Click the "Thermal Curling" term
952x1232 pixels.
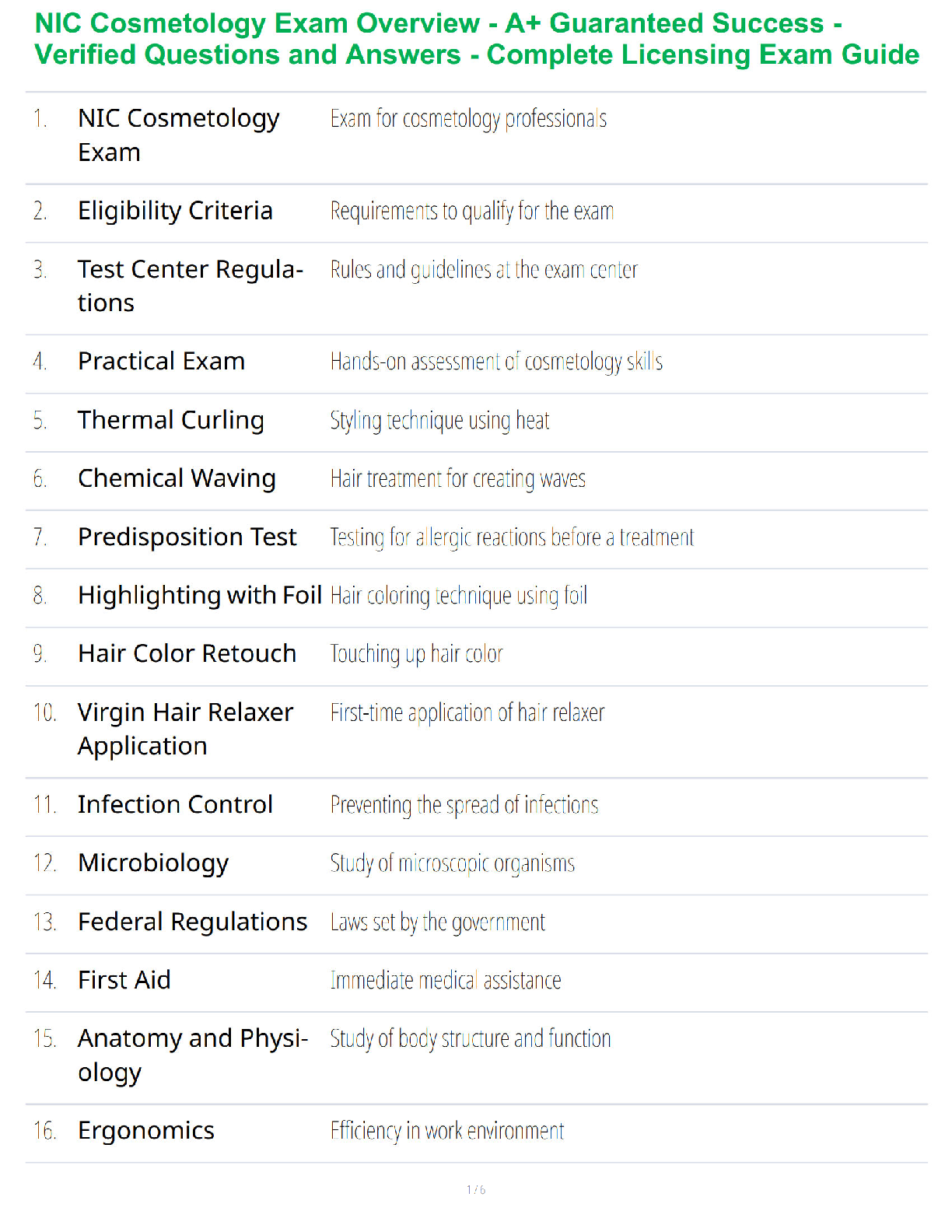tap(170, 420)
